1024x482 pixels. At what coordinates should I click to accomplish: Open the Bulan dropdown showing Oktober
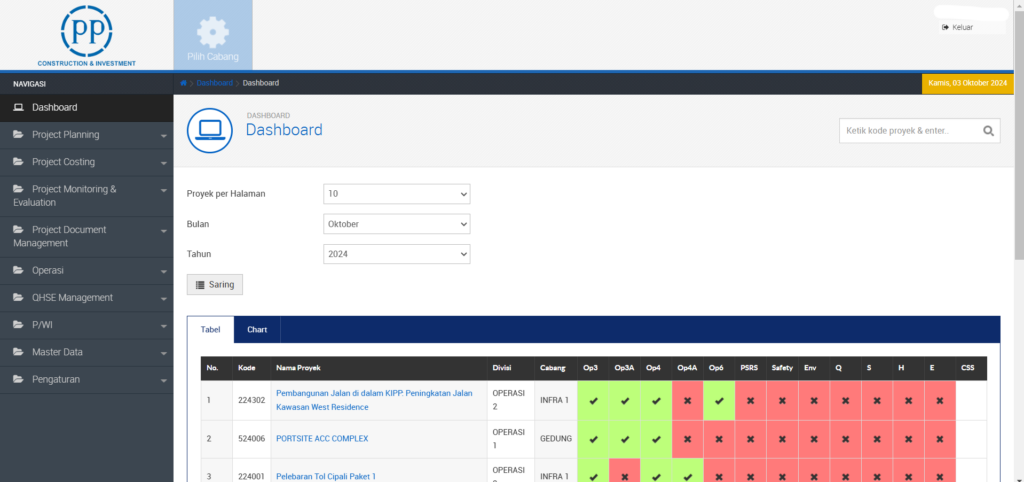pos(397,224)
